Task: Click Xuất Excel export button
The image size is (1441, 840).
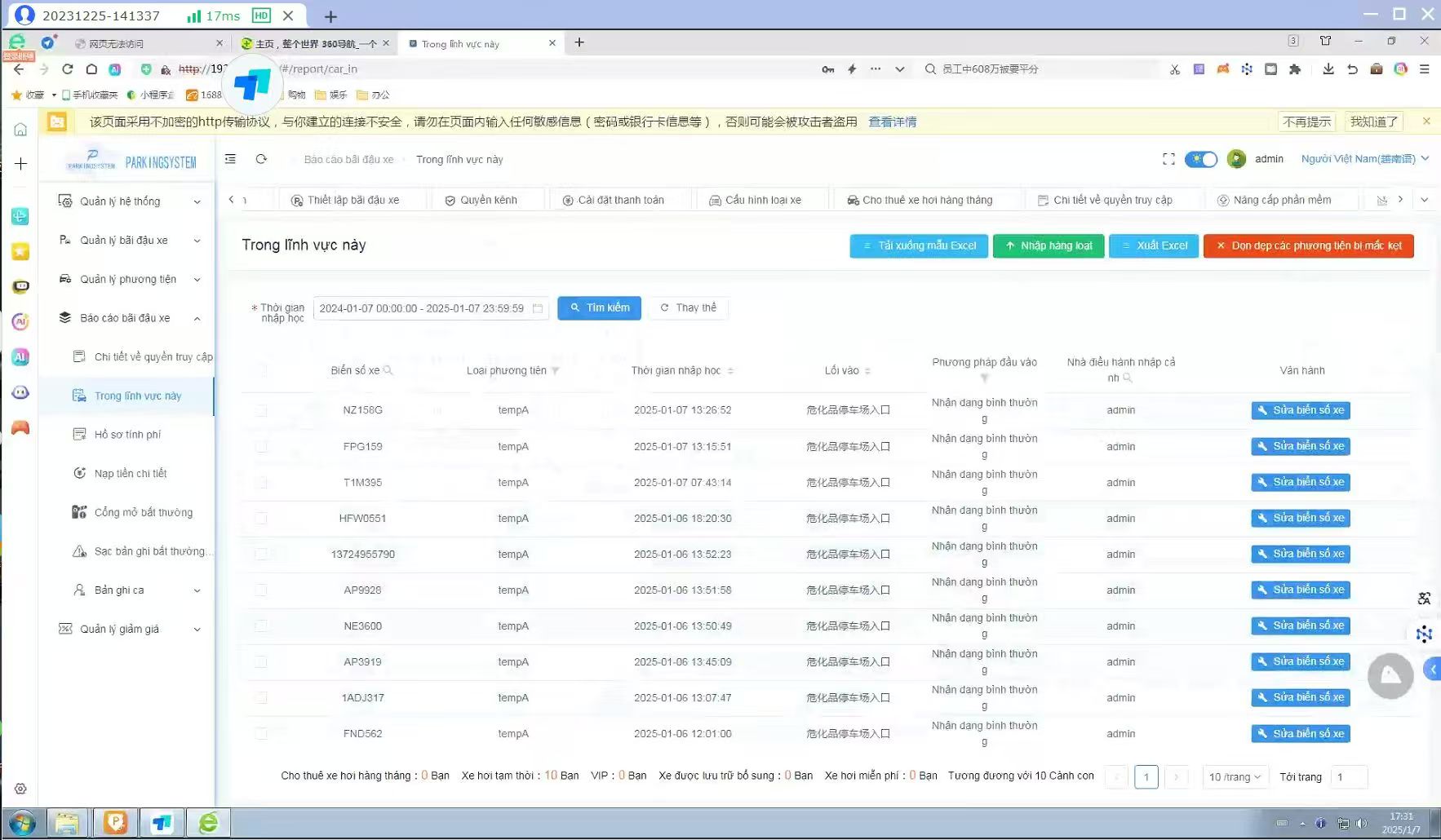Action: [x=1154, y=246]
